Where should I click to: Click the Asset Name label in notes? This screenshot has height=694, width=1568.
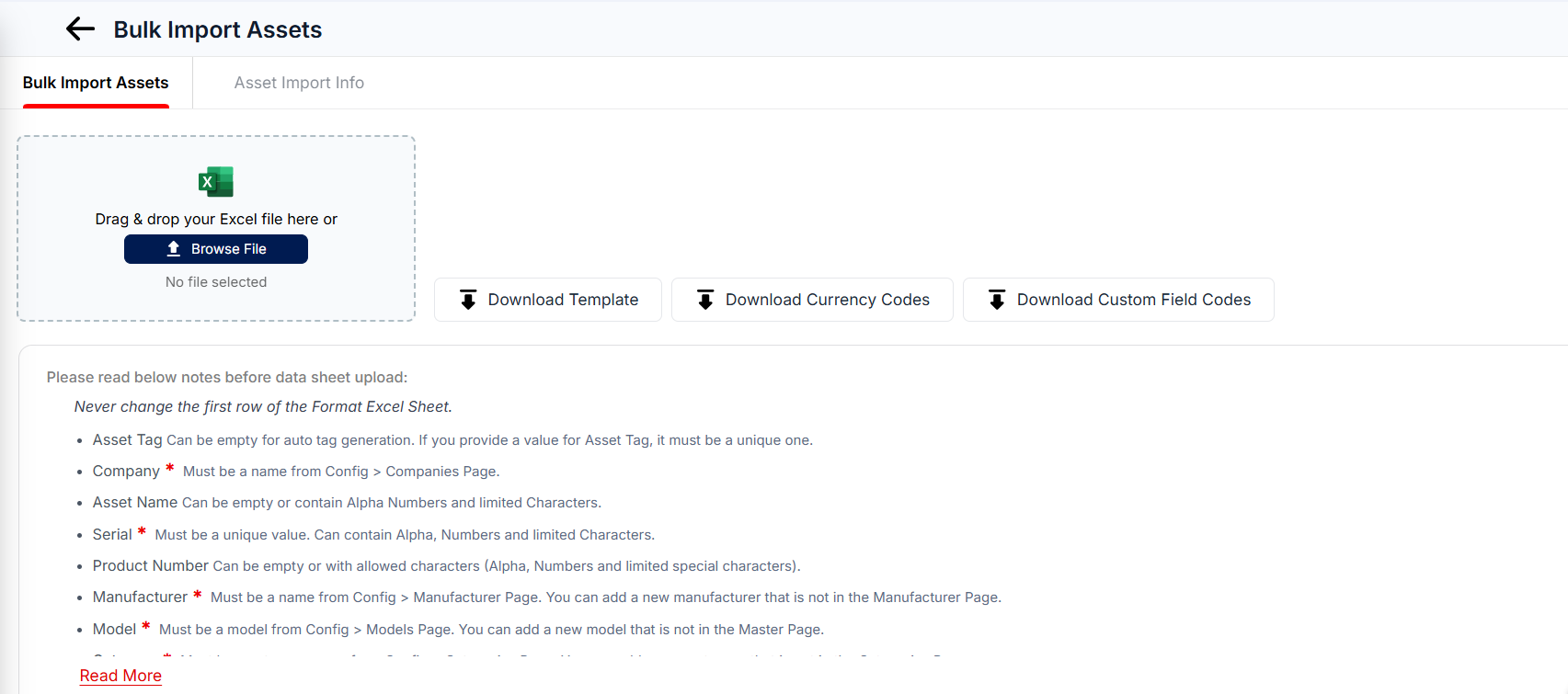[x=135, y=503]
